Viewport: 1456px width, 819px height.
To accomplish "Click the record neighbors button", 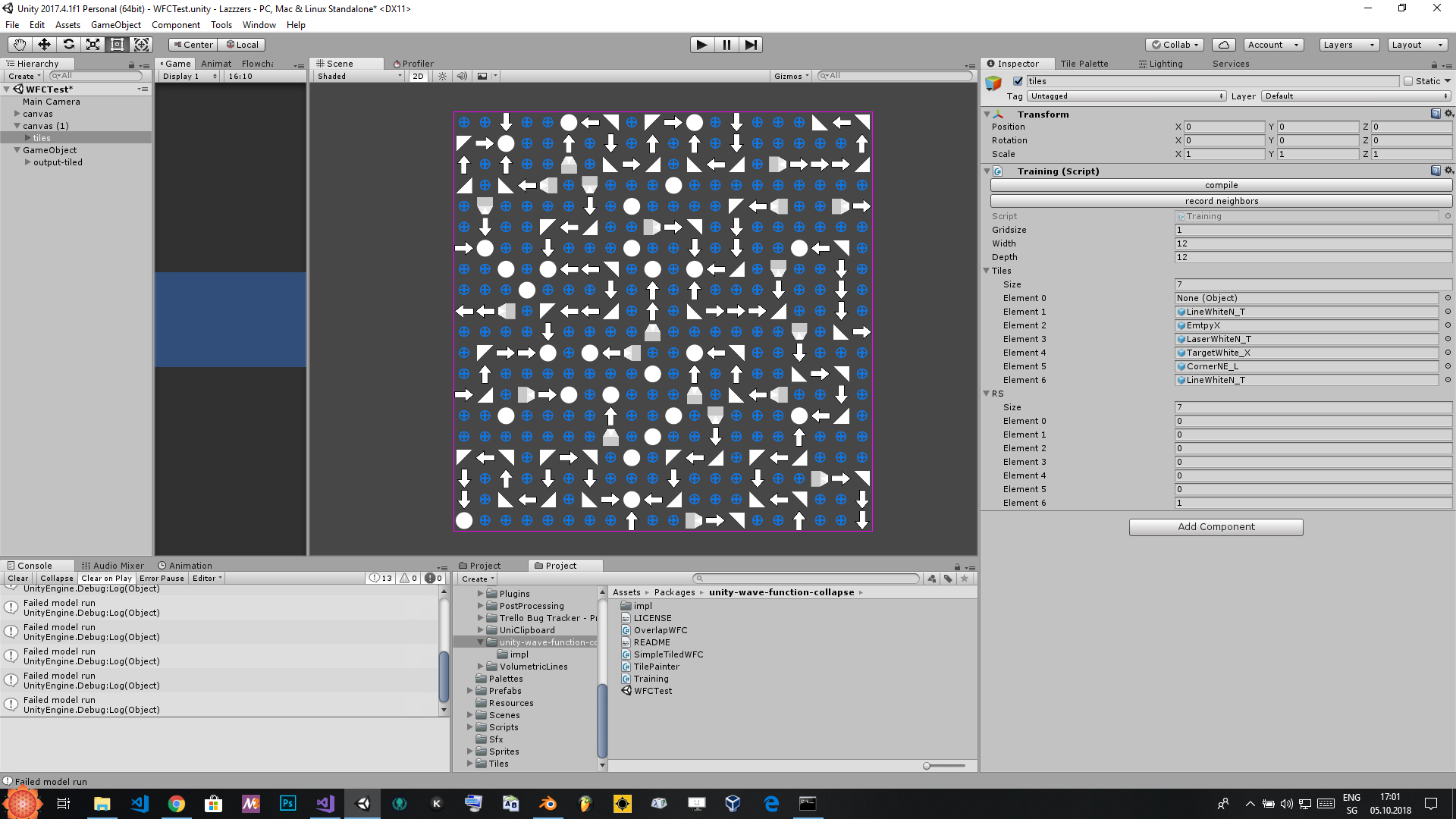I will click(x=1221, y=201).
